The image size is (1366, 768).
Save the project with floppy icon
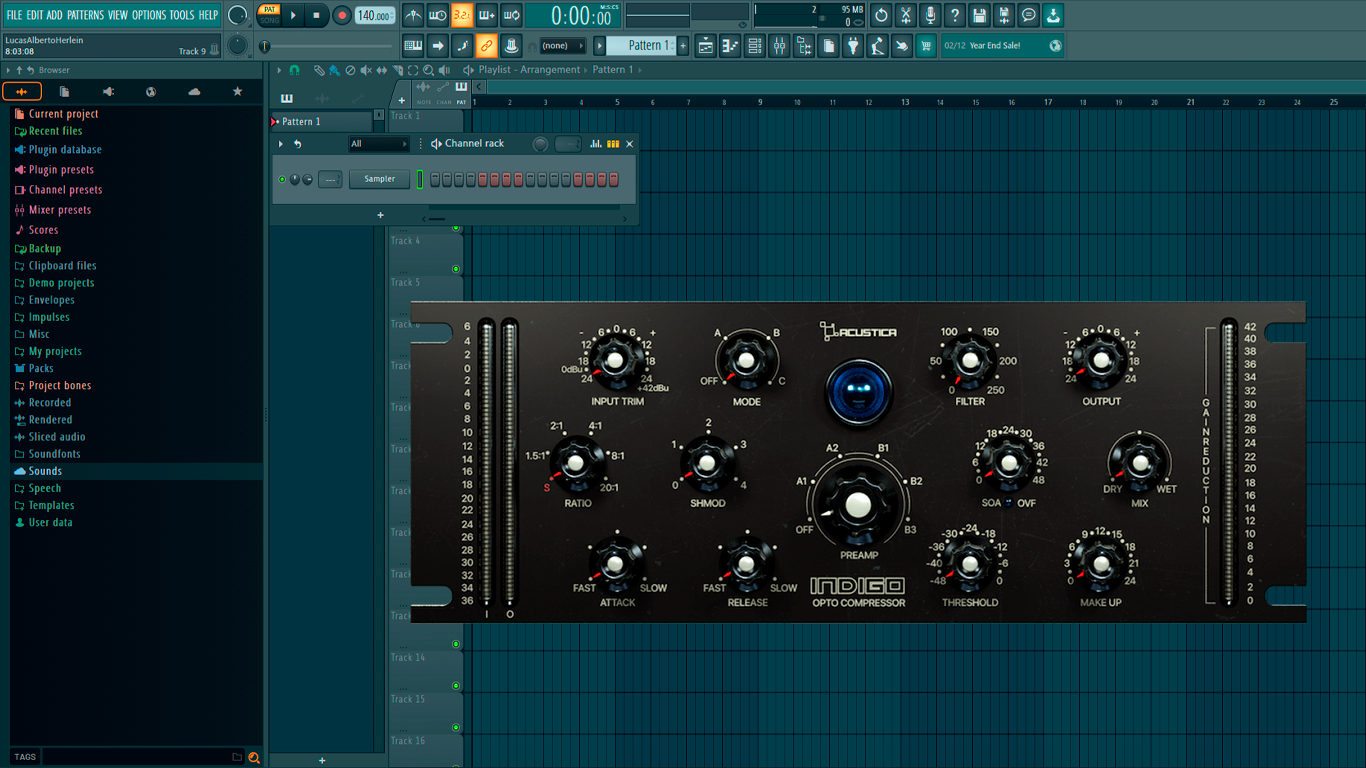[979, 15]
